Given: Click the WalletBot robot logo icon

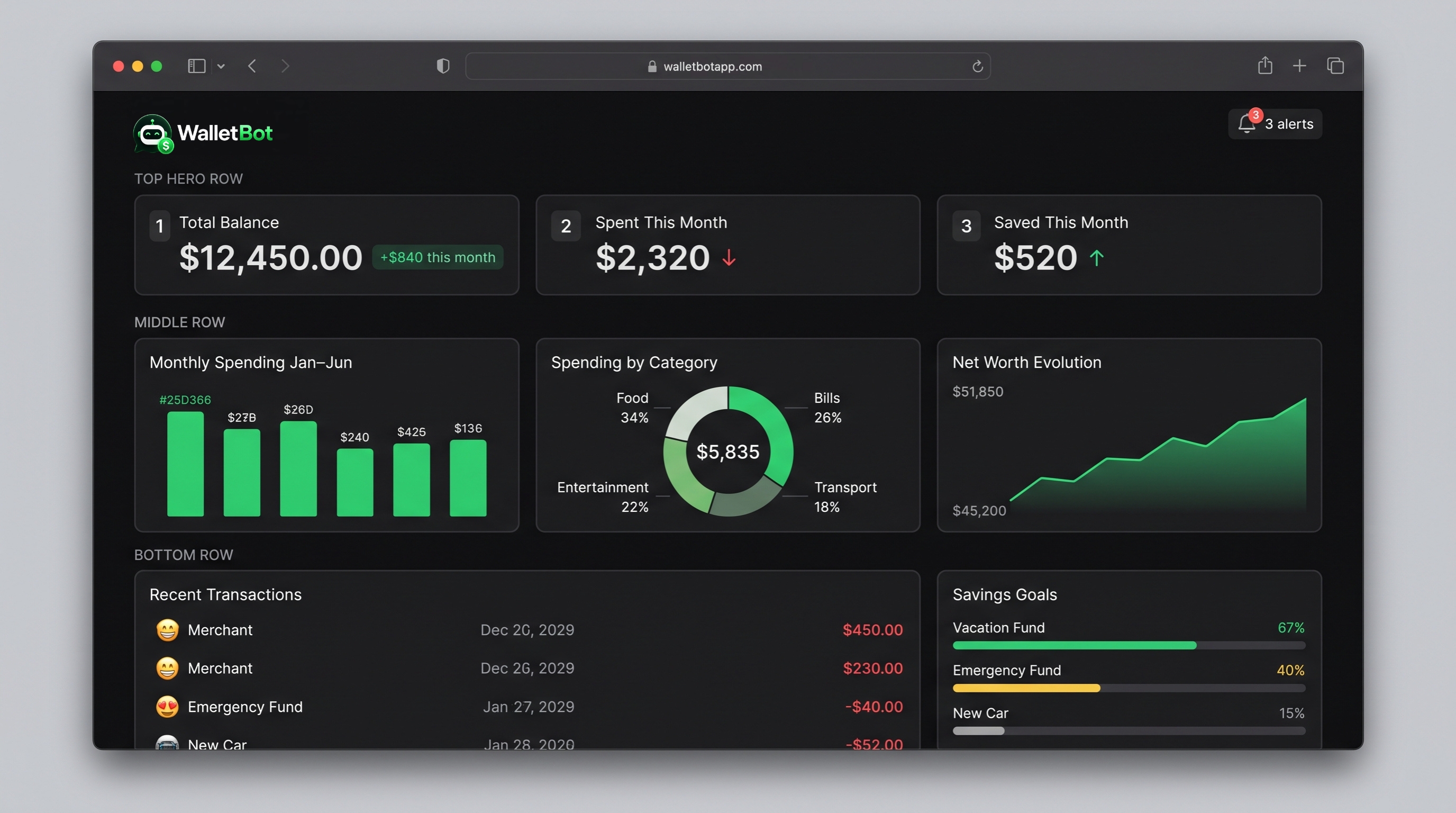Looking at the screenshot, I should point(152,134).
